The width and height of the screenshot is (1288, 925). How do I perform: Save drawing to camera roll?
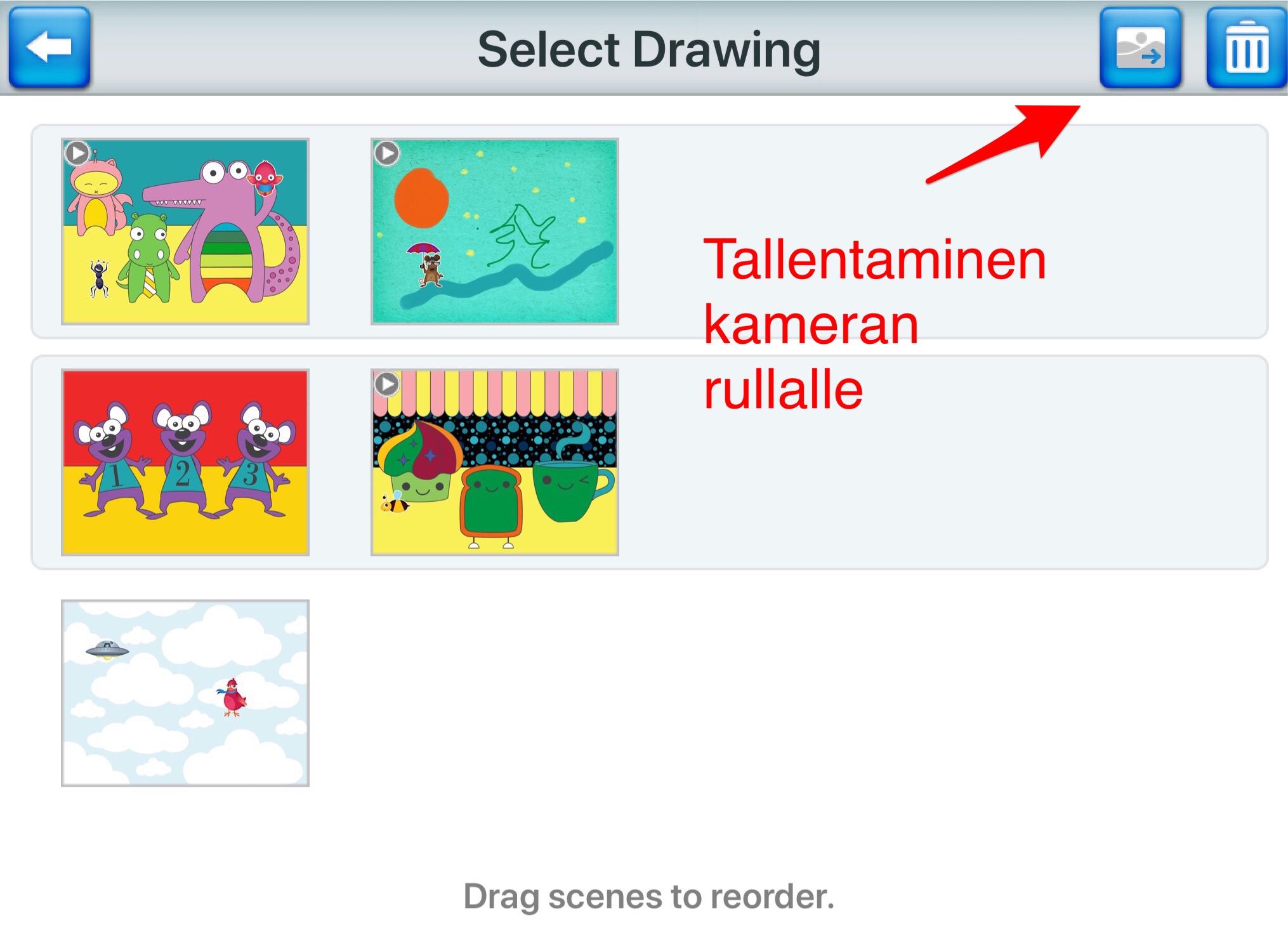(1140, 48)
